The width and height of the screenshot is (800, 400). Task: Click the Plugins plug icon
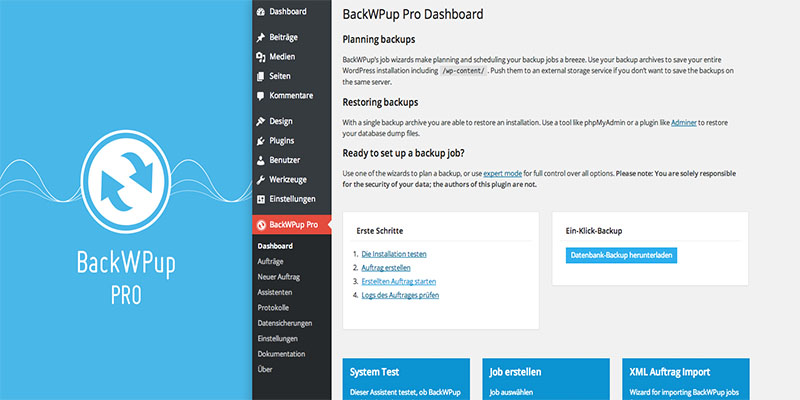261,141
